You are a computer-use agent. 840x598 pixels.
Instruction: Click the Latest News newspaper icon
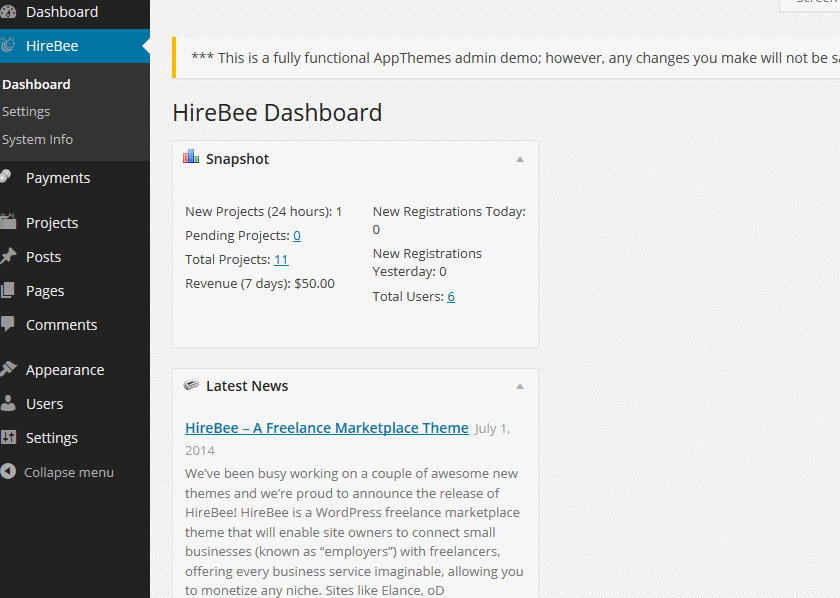(x=191, y=384)
